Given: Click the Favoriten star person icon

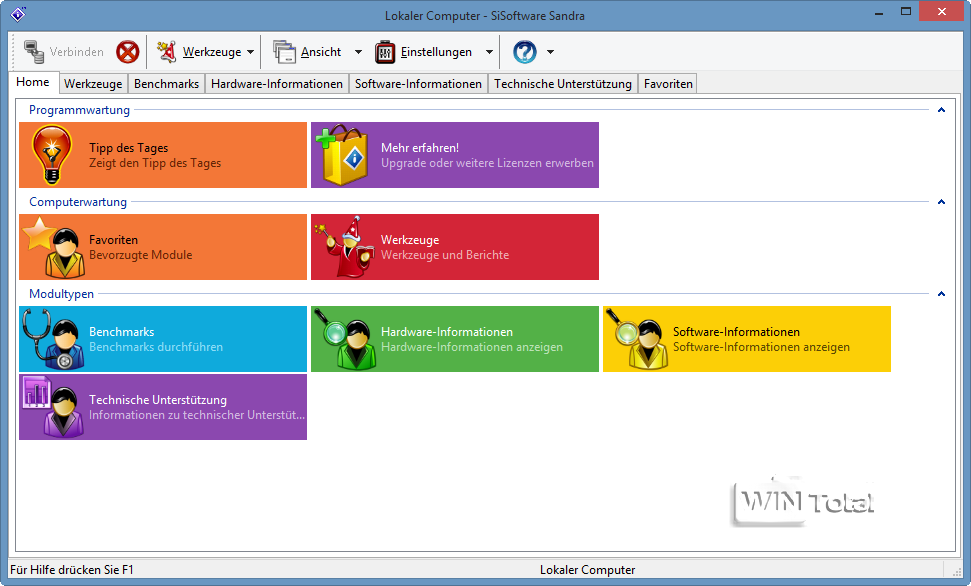Looking at the screenshot, I should 53,247.
